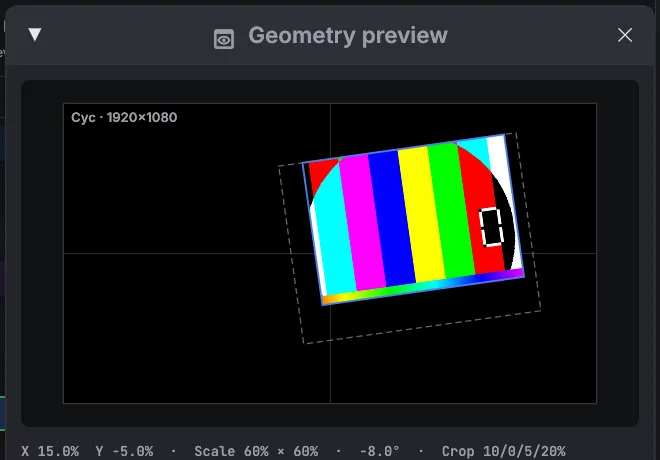Close the Geometry preview panel

(625, 35)
